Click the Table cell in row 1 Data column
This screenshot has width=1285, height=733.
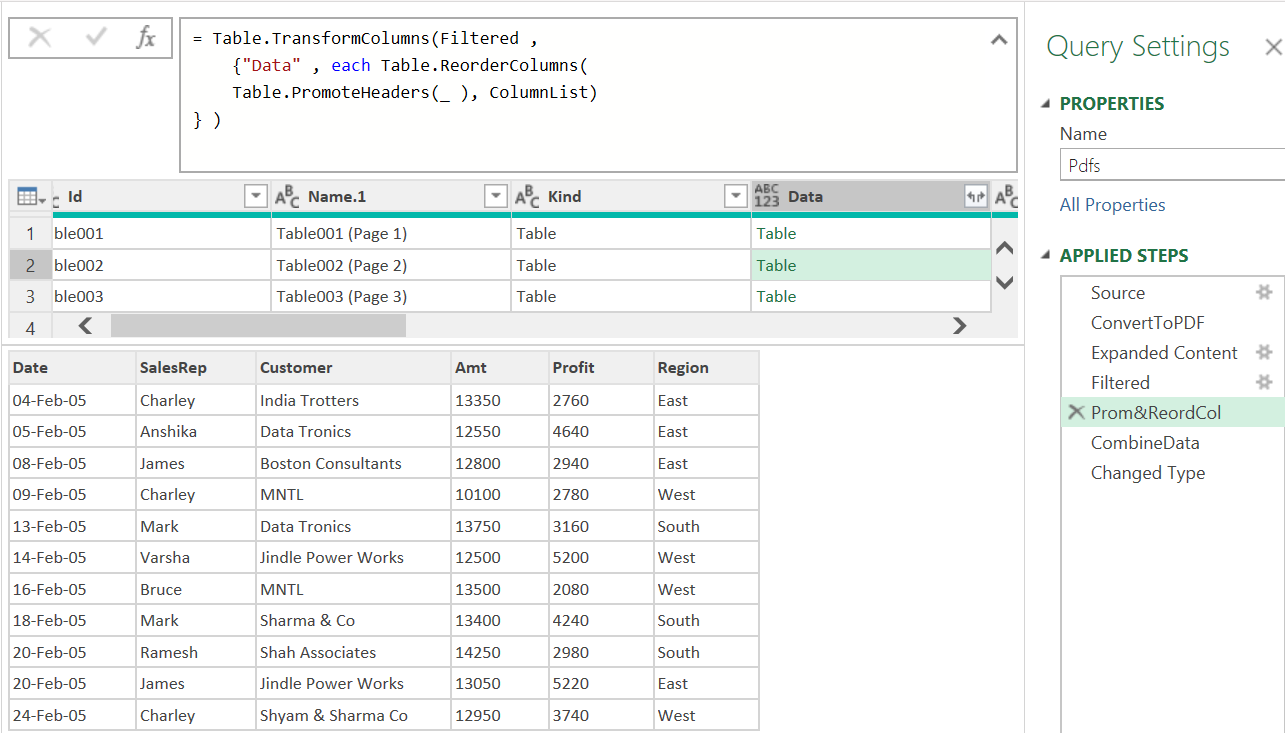click(871, 234)
